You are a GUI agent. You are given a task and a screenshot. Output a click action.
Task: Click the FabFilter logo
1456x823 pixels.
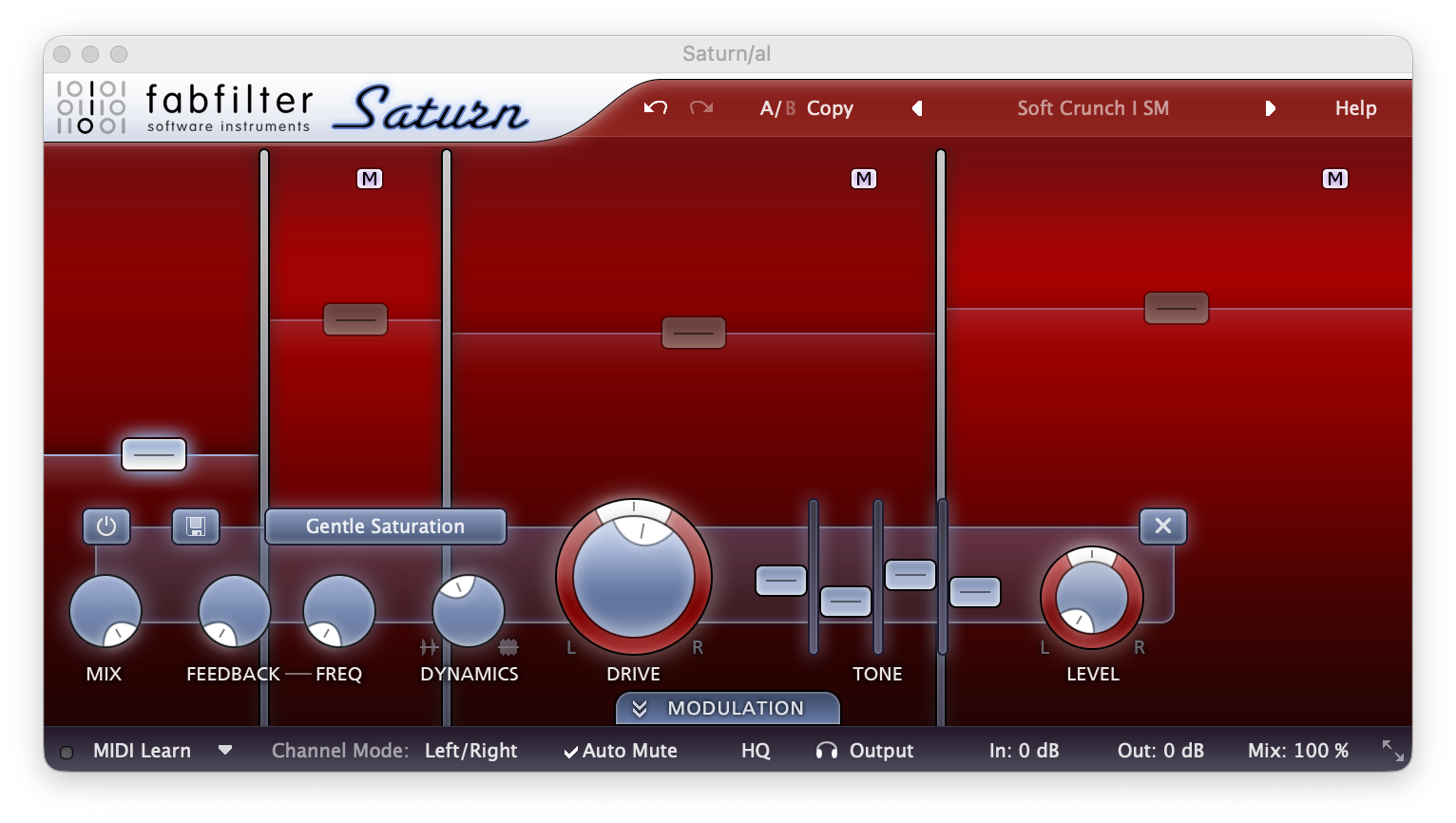[x=183, y=107]
